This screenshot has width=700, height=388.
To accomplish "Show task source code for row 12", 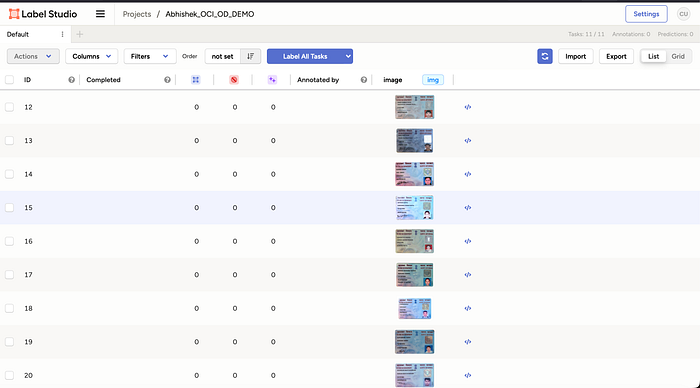I will point(468,107).
